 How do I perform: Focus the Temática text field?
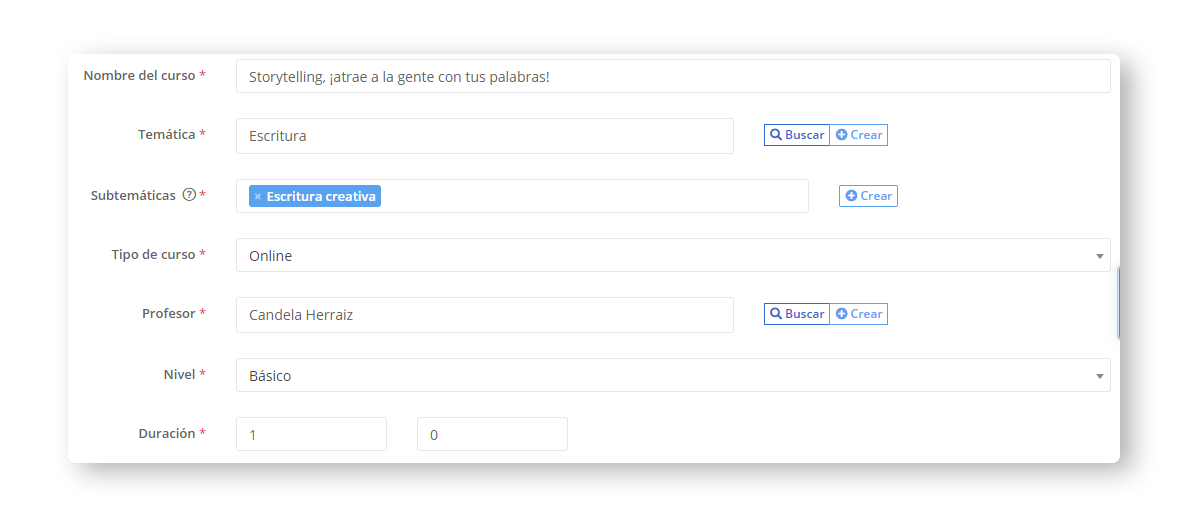pyautogui.click(x=484, y=136)
